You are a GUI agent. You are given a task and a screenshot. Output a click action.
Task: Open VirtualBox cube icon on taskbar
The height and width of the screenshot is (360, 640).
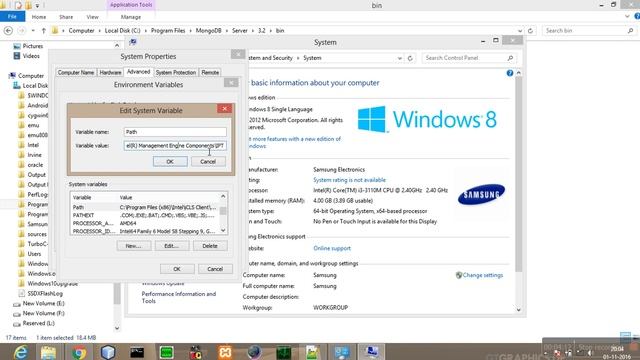108,352
